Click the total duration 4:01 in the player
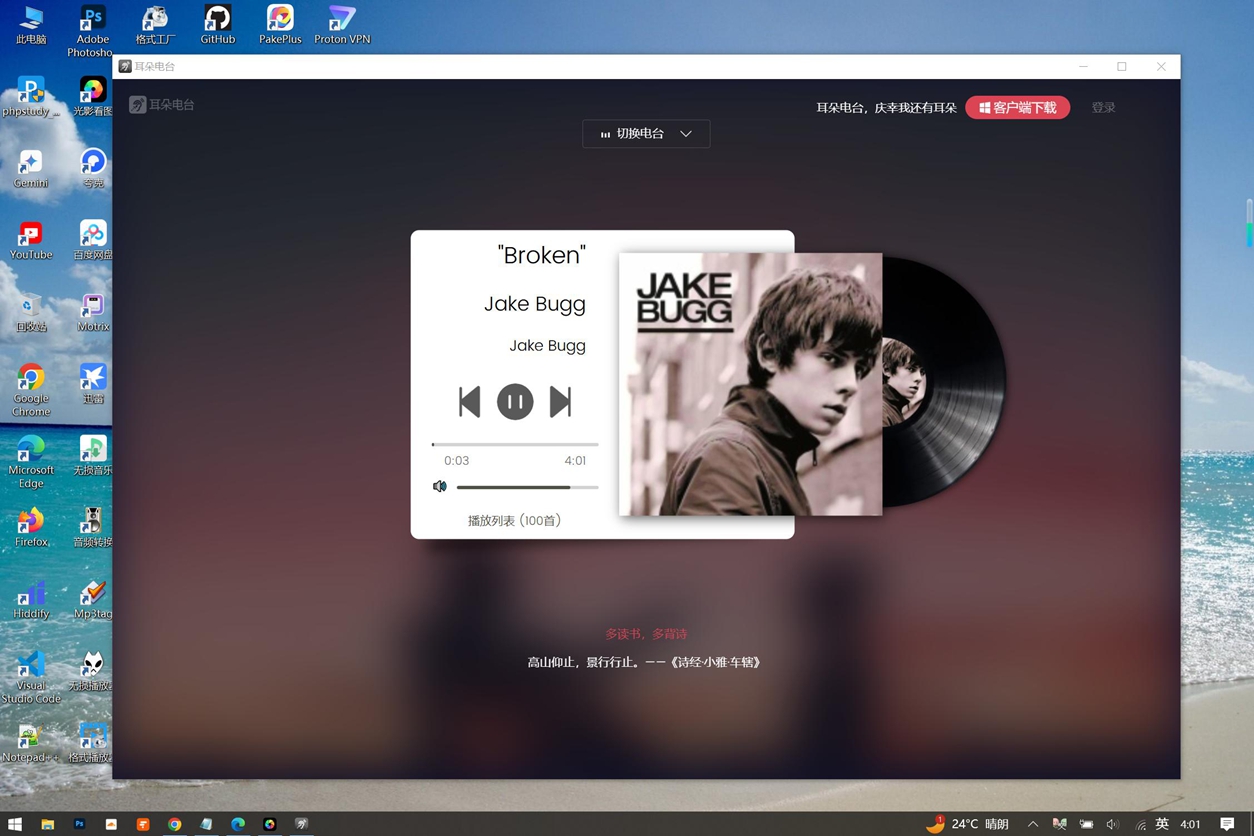Screen dimensions: 1254x836 coord(575,461)
